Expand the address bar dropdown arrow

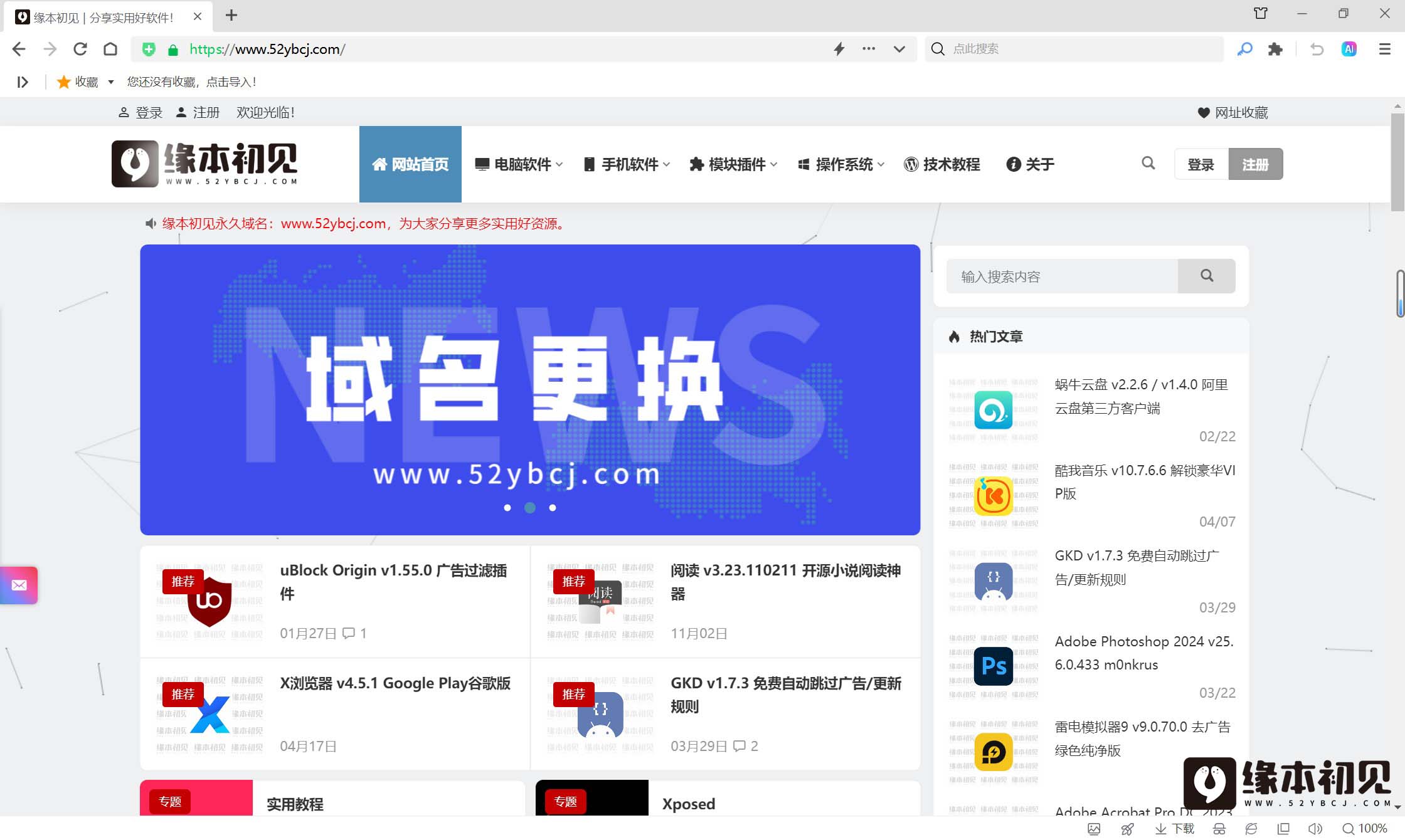pos(899,49)
